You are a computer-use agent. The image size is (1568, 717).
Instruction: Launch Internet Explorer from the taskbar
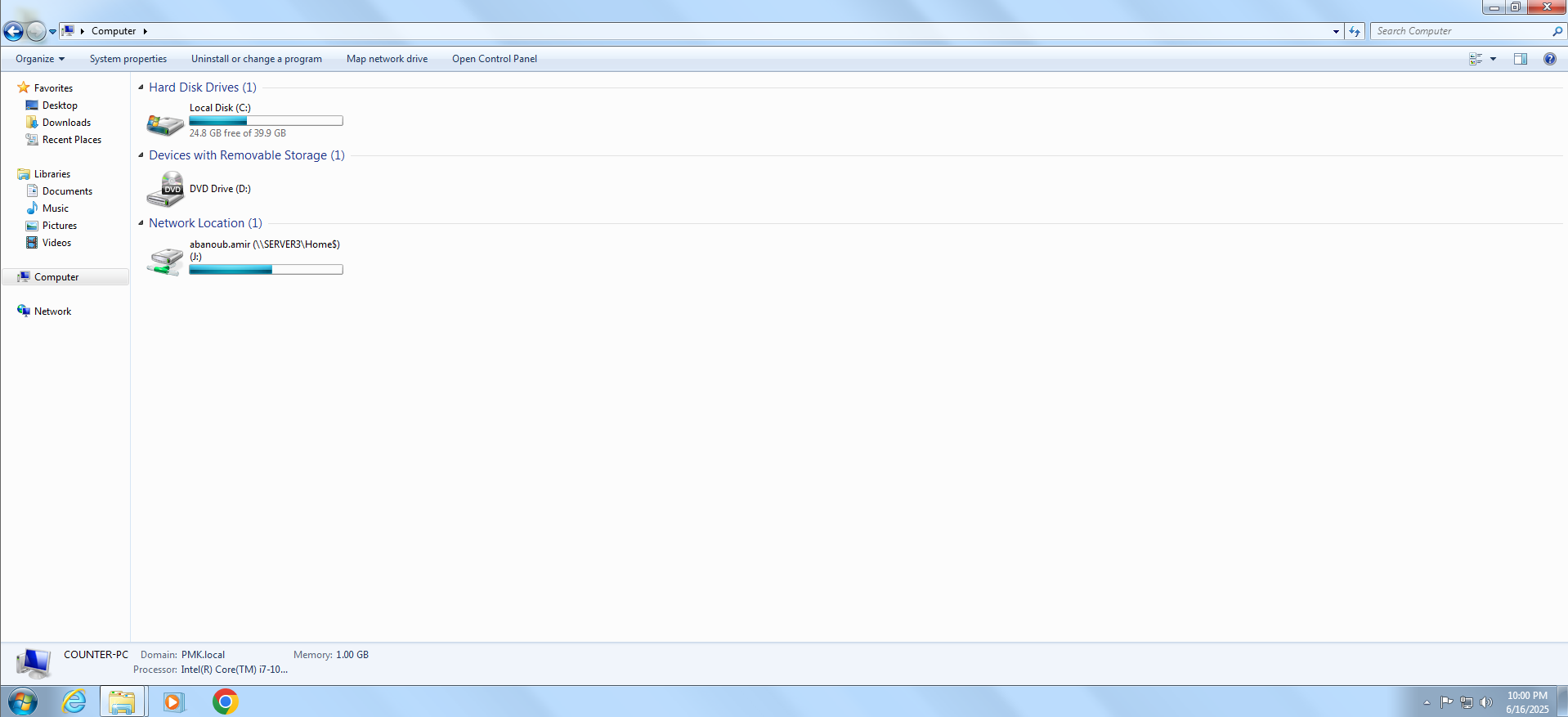tap(74, 701)
